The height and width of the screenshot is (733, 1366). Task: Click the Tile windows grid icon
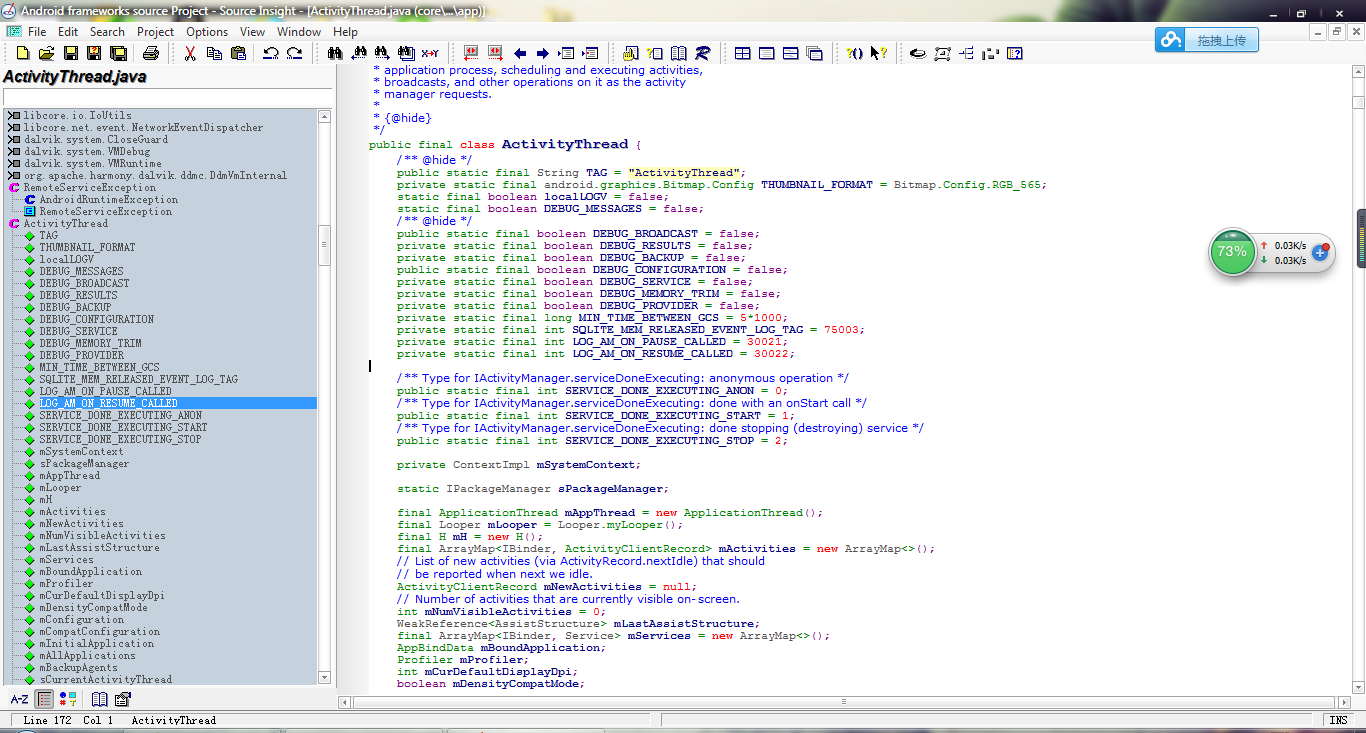coord(742,53)
